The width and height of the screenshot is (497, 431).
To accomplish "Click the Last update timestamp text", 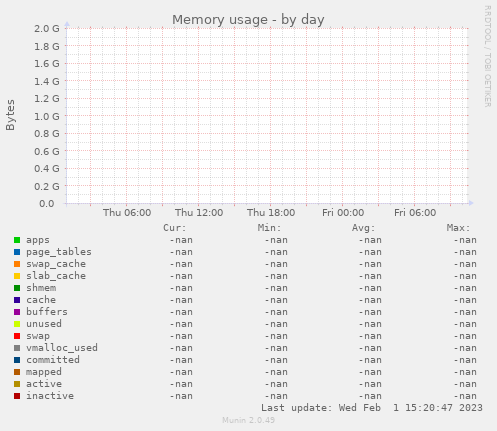I will (372, 408).
